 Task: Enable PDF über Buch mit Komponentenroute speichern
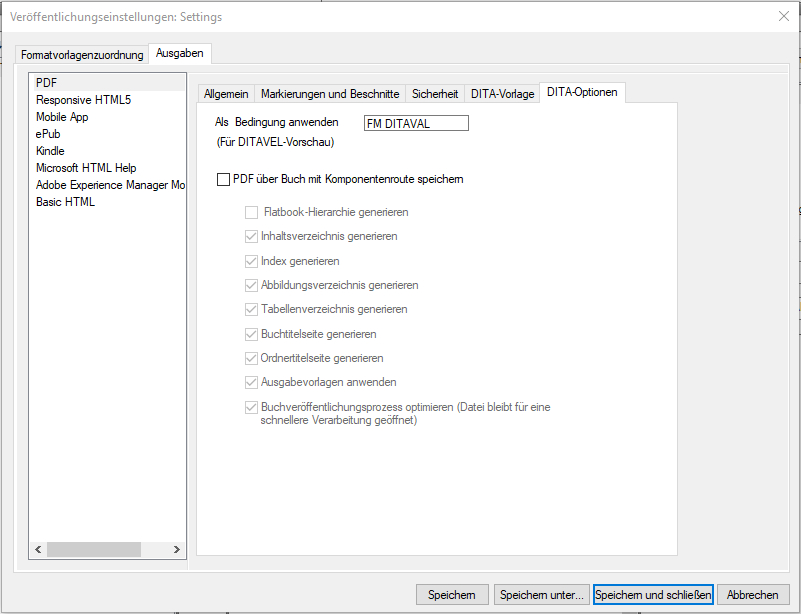(223, 180)
